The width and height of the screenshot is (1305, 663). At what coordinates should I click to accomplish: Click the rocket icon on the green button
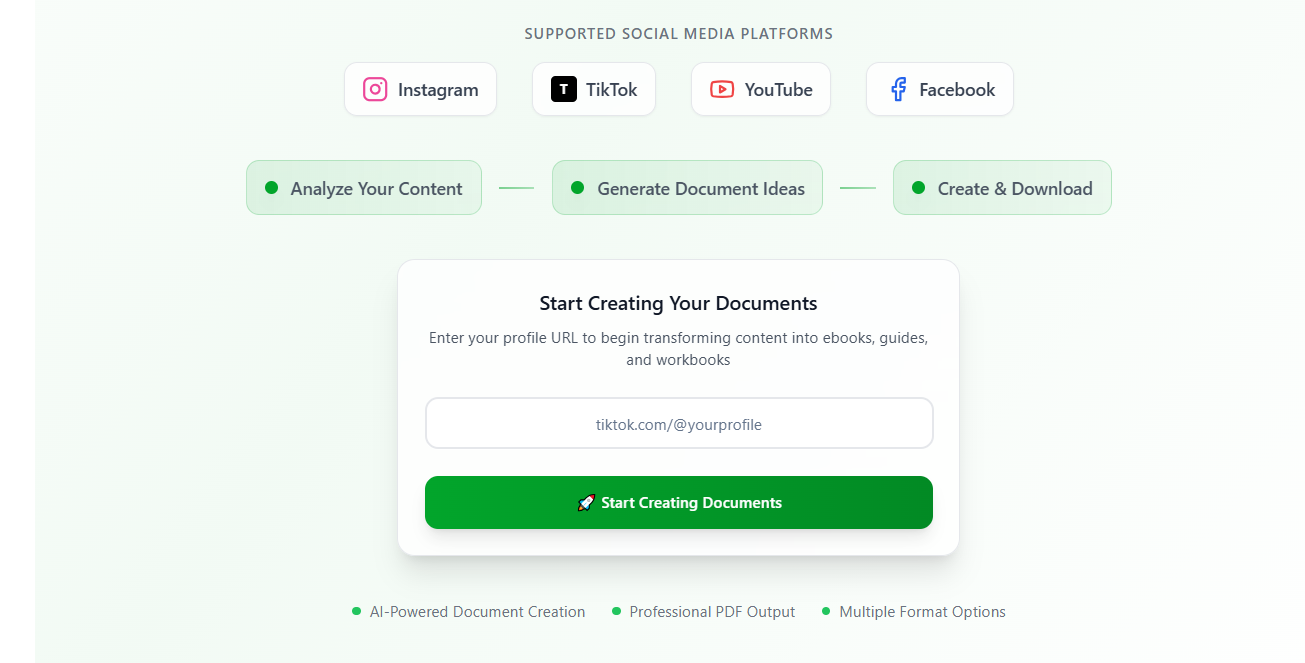tap(586, 503)
